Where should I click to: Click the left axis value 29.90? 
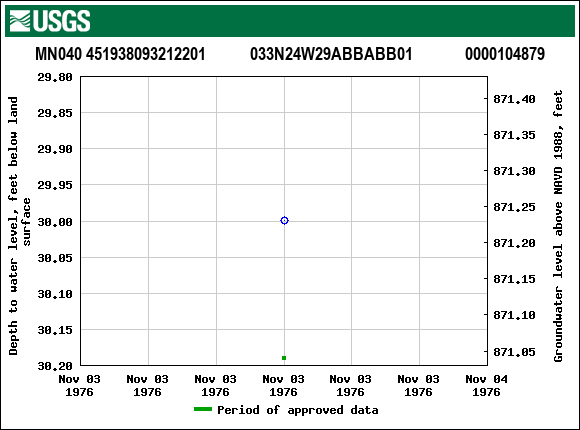[x=55, y=149]
